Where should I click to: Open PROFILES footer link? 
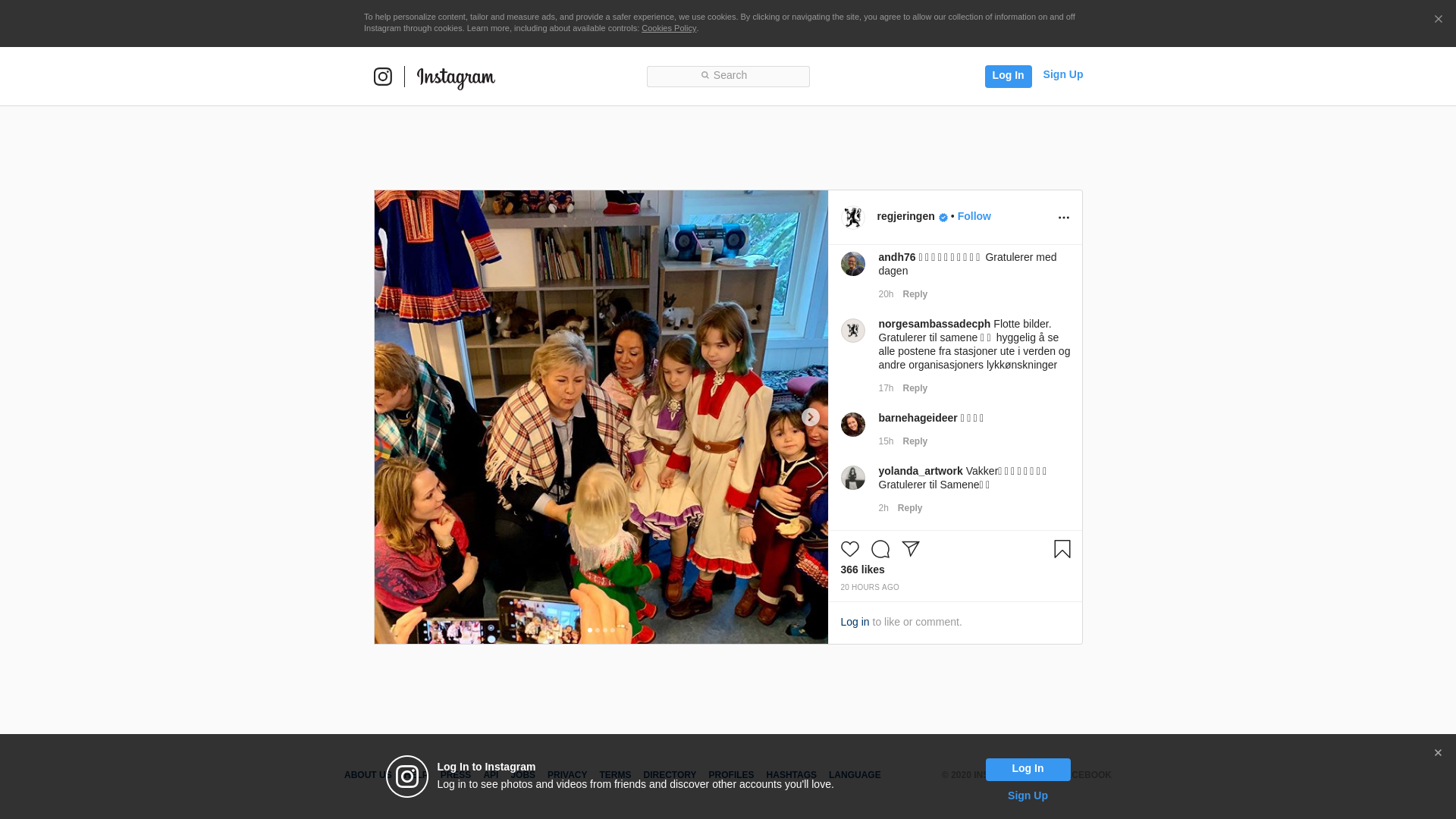tap(731, 775)
